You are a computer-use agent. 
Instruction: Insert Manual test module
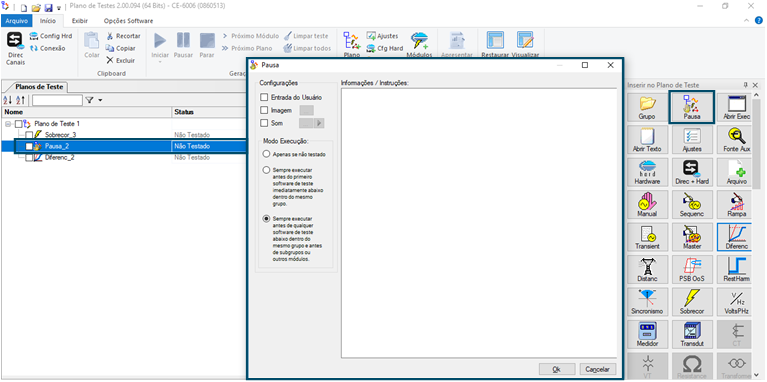647,205
